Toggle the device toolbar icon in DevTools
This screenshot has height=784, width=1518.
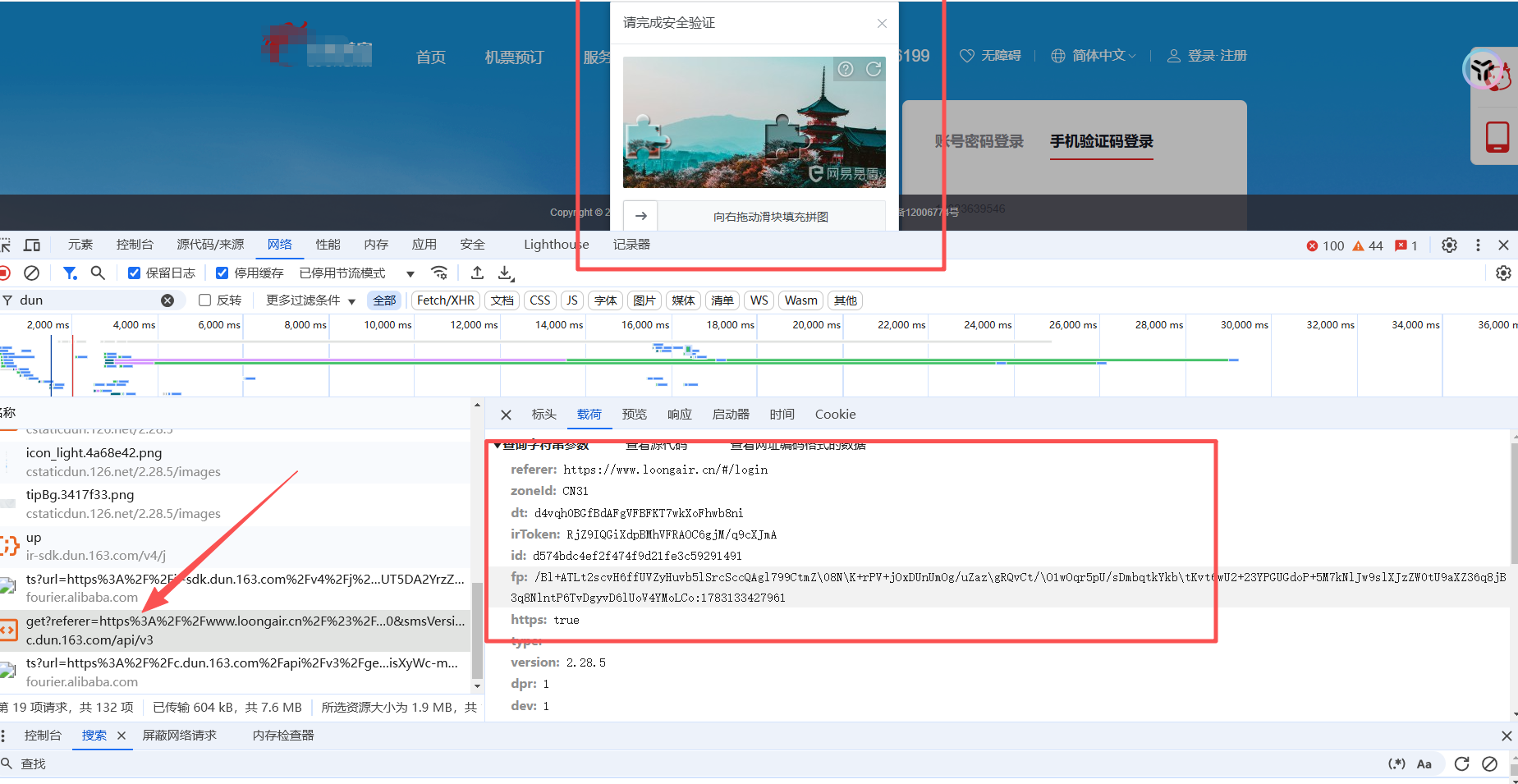[x=32, y=245]
